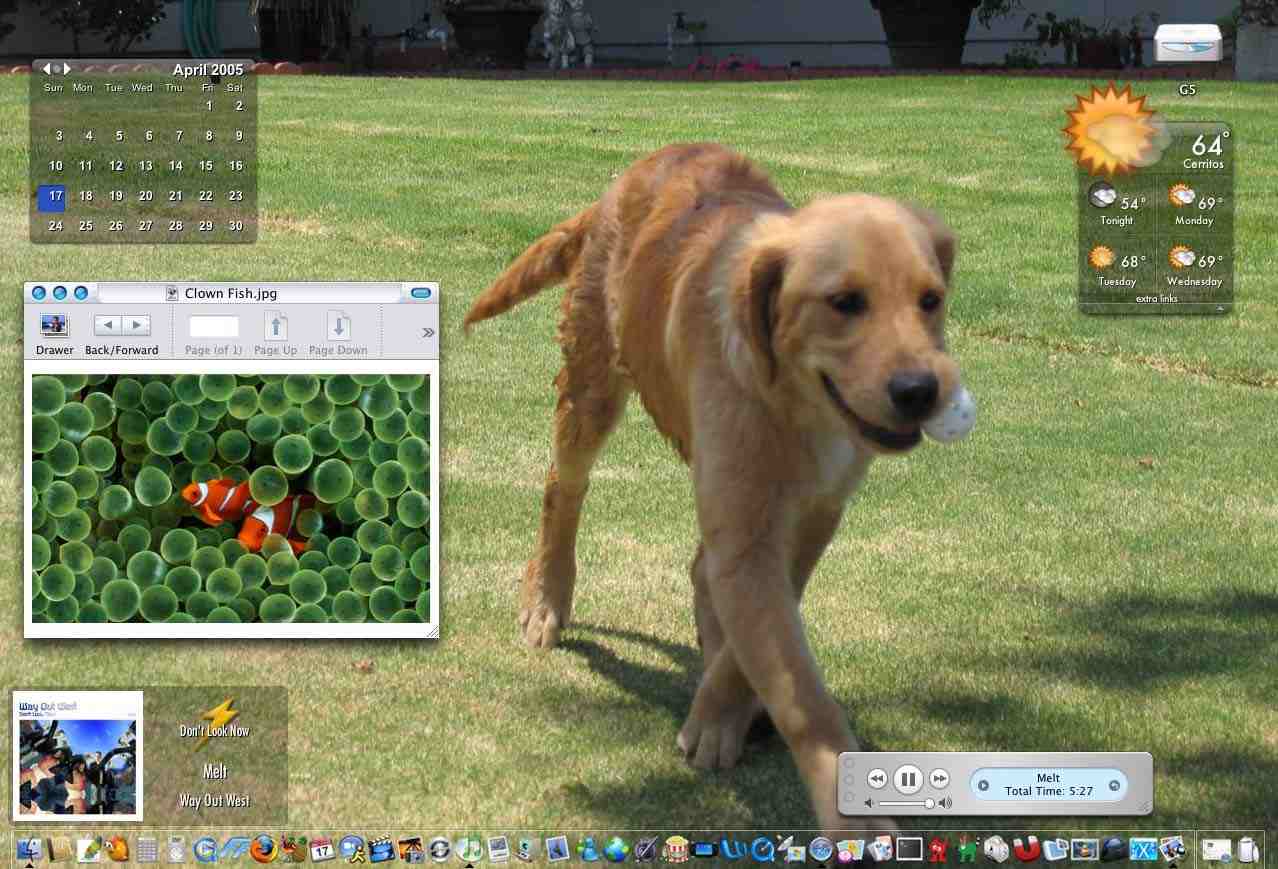The width and height of the screenshot is (1278, 869).
Task: Mute via the low-volume speaker icon
Action: [x=870, y=803]
